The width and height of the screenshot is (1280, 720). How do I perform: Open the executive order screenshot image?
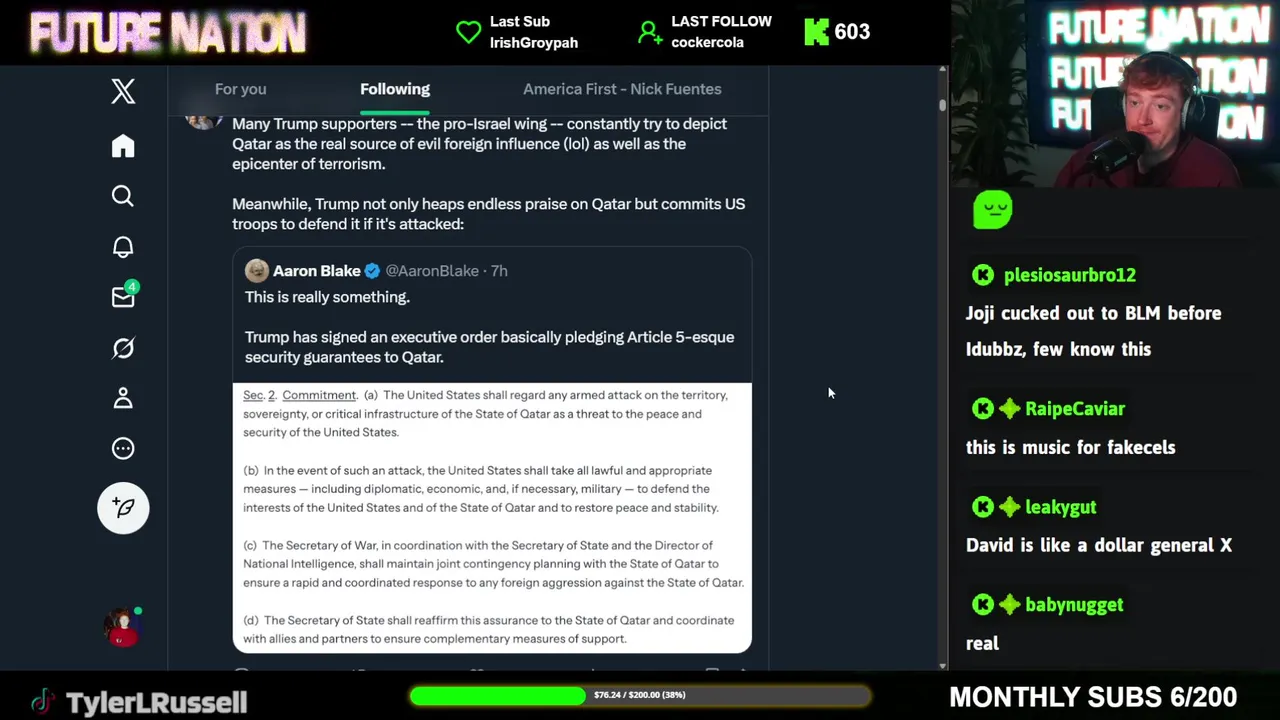pos(492,518)
